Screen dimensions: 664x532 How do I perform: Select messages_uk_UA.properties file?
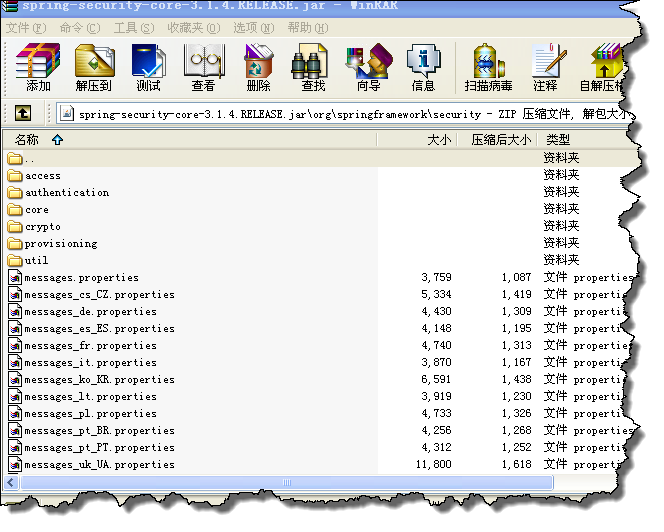coord(91,464)
